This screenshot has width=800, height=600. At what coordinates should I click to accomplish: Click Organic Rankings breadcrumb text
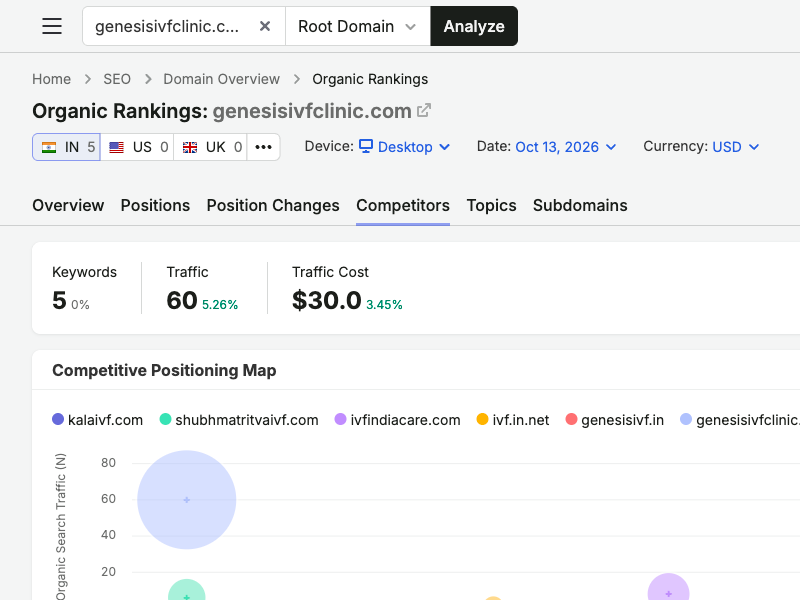(370, 79)
